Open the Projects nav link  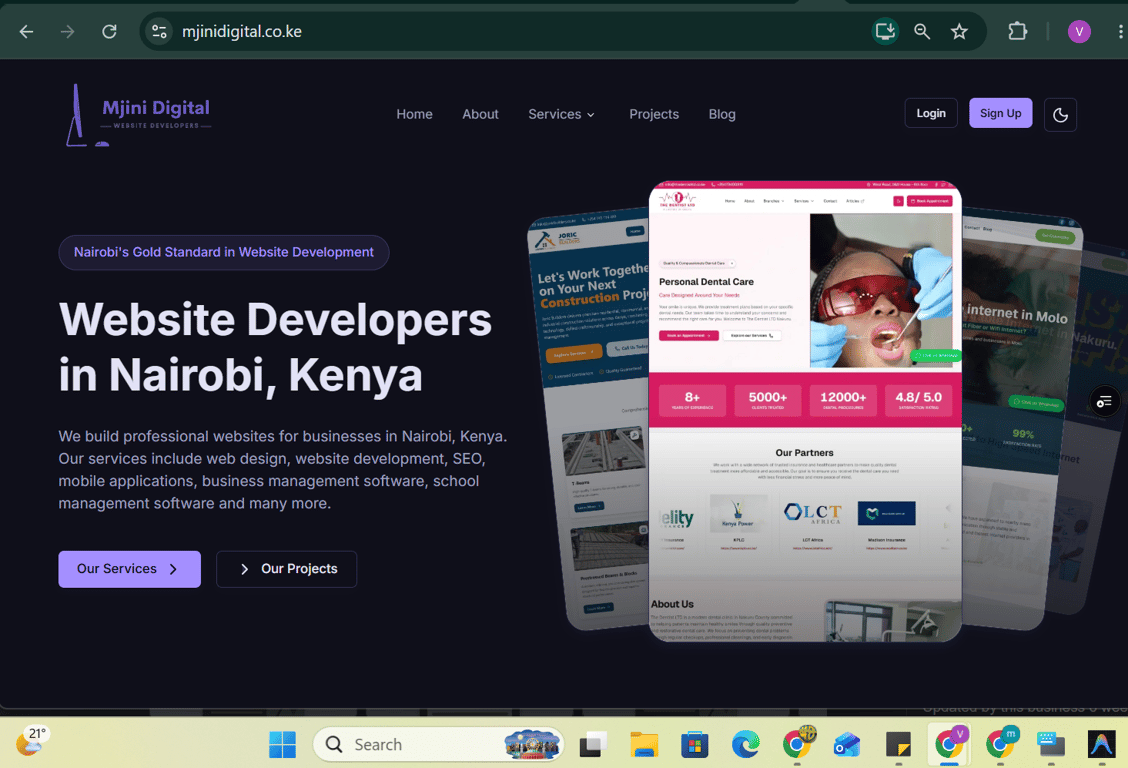654,114
